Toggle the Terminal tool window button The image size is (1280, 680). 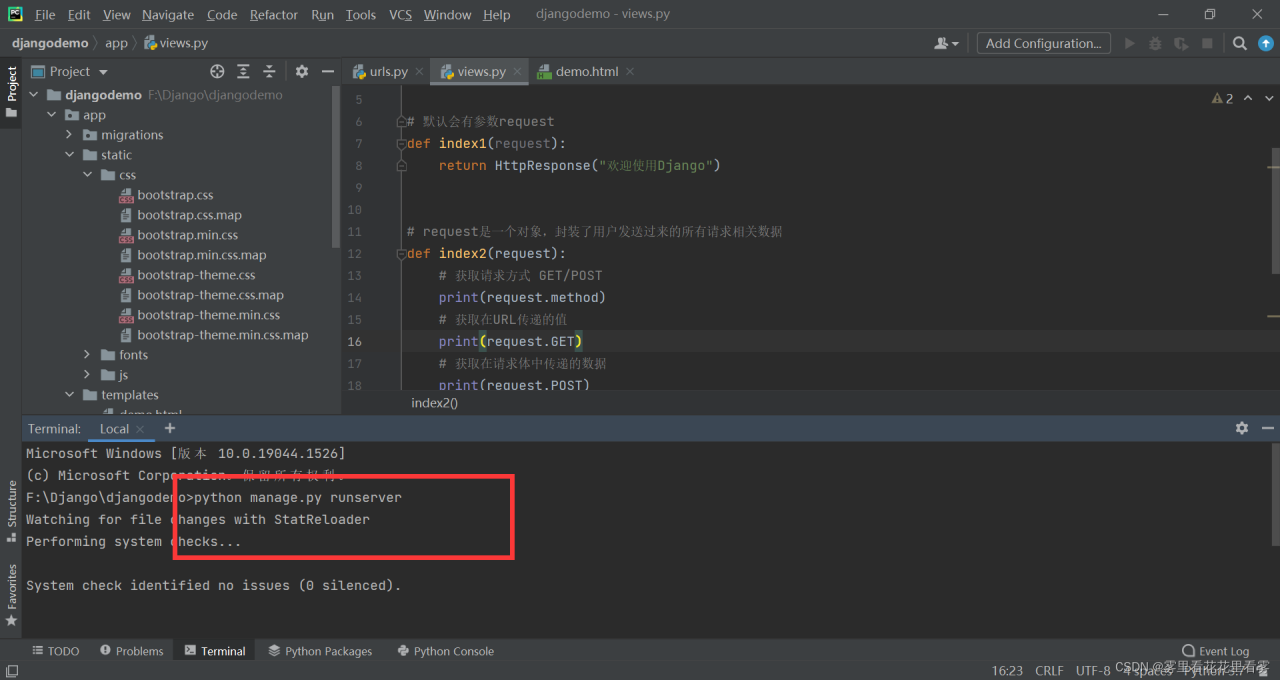pyautogui.click(x=215, y=651)
